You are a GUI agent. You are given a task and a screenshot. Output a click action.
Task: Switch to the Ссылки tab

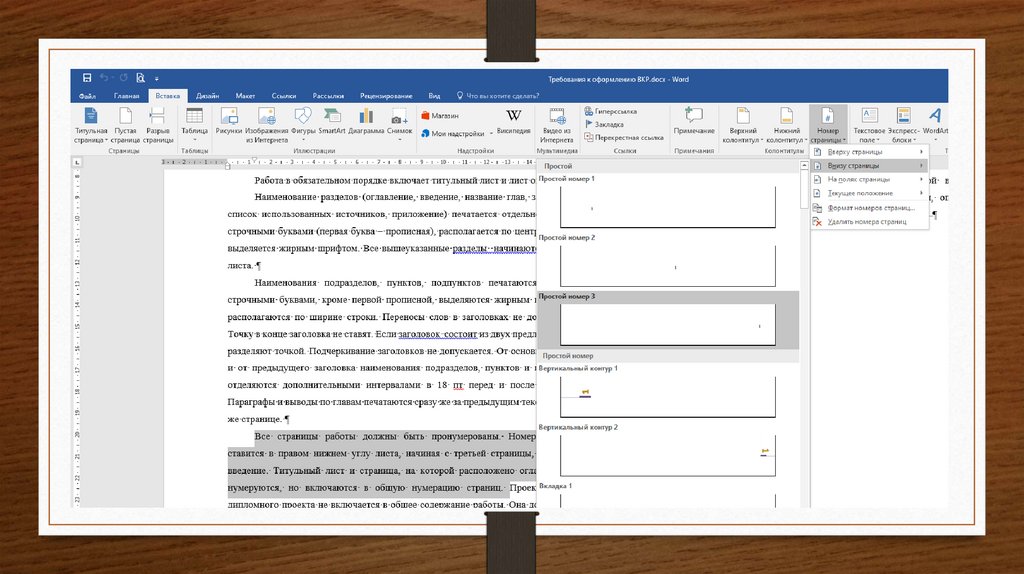click(283, 96)
